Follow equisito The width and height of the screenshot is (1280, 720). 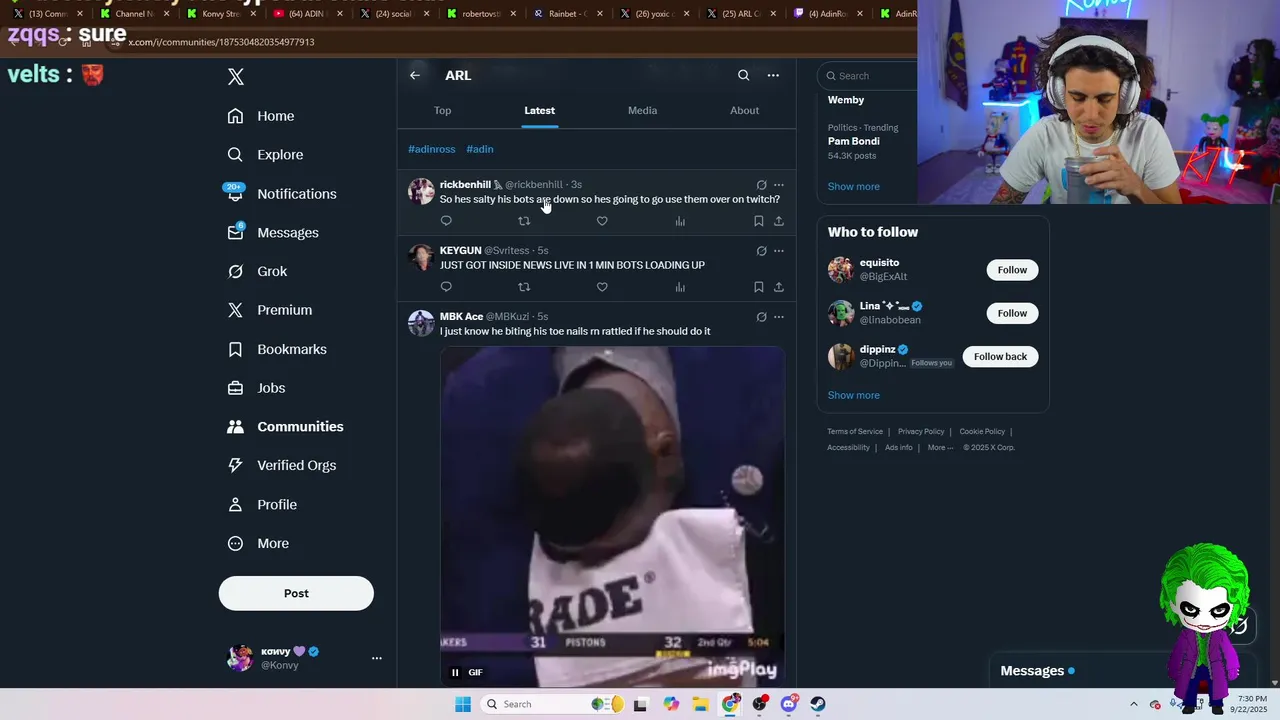coord(1012,270)
